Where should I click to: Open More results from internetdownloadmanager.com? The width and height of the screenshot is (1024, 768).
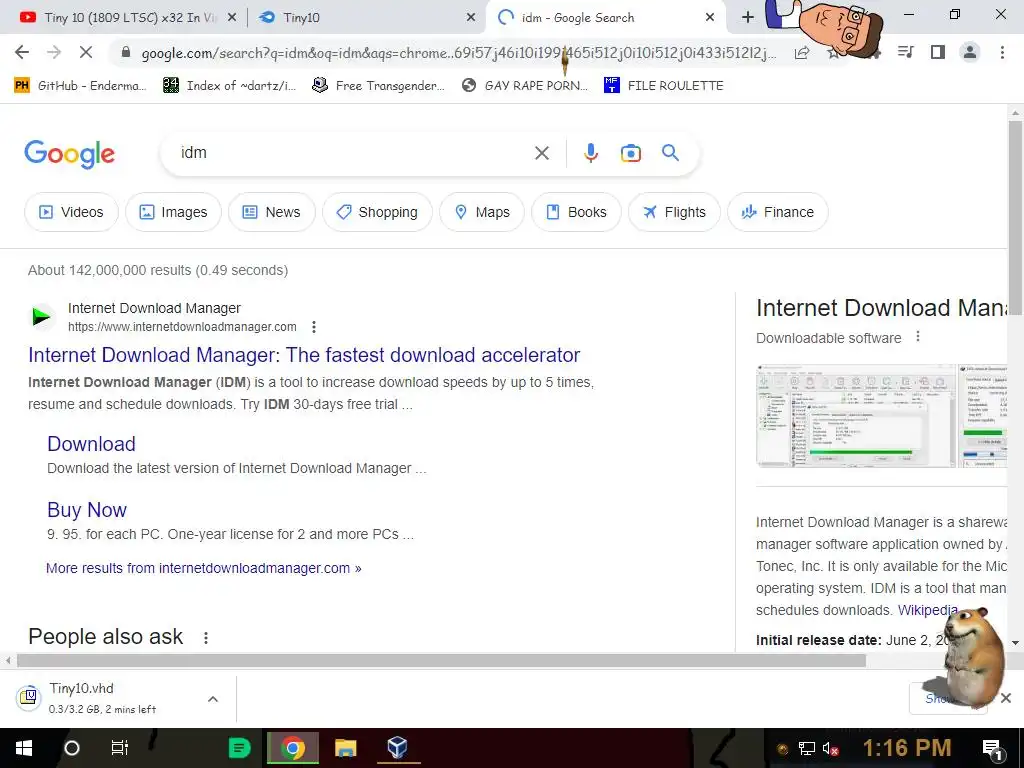click(204, 568)
